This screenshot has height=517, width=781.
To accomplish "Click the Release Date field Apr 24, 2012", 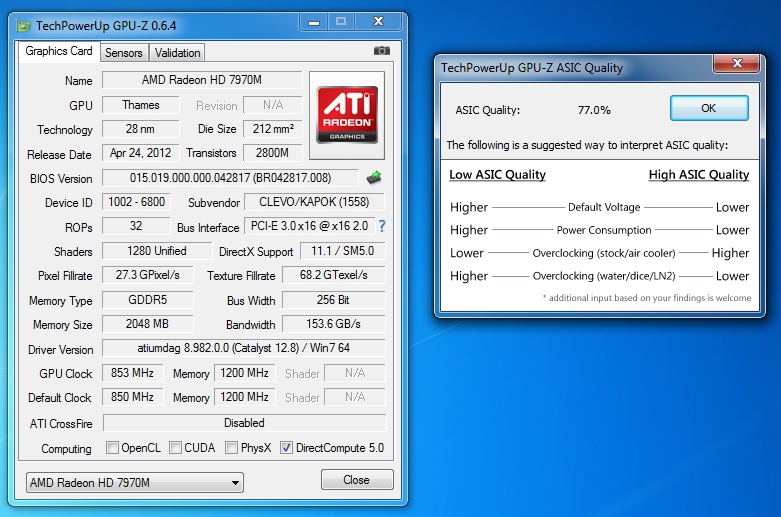I will [140, 153].
